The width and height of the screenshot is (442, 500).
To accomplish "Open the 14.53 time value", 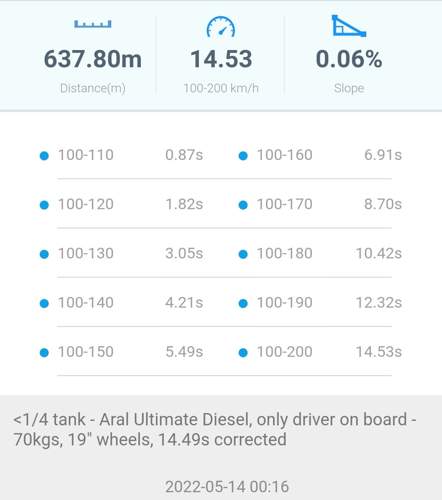I will tap(221, 59).
